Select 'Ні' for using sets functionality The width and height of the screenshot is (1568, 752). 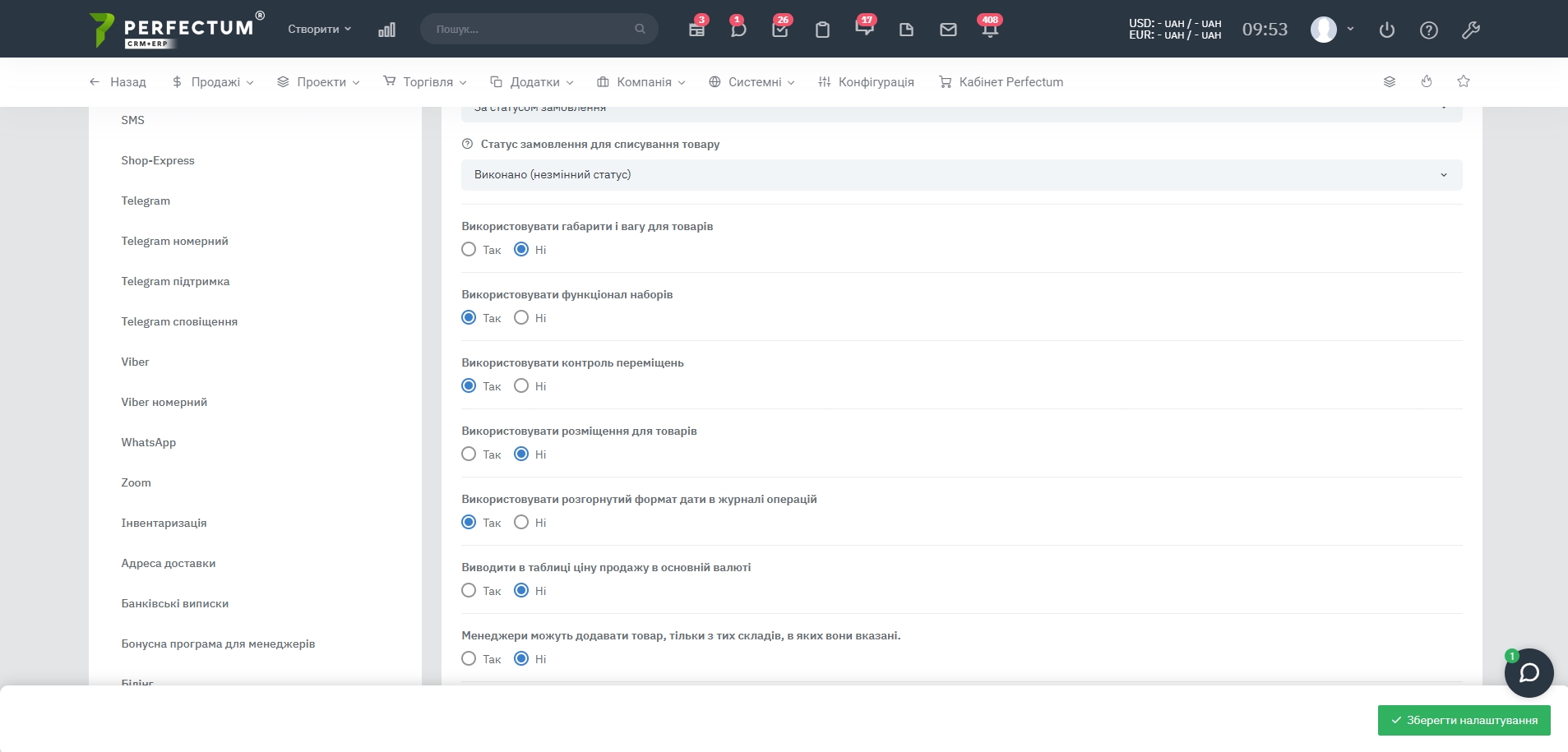click(x=521, y=318)
